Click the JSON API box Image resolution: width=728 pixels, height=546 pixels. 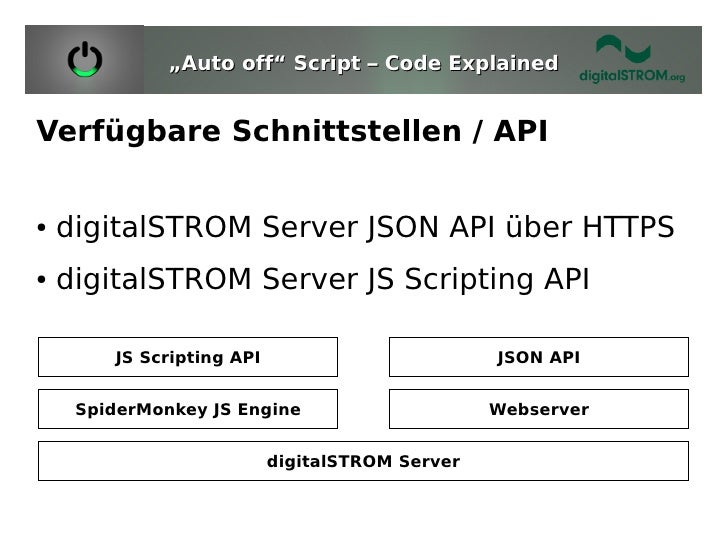tap(539, 357)
